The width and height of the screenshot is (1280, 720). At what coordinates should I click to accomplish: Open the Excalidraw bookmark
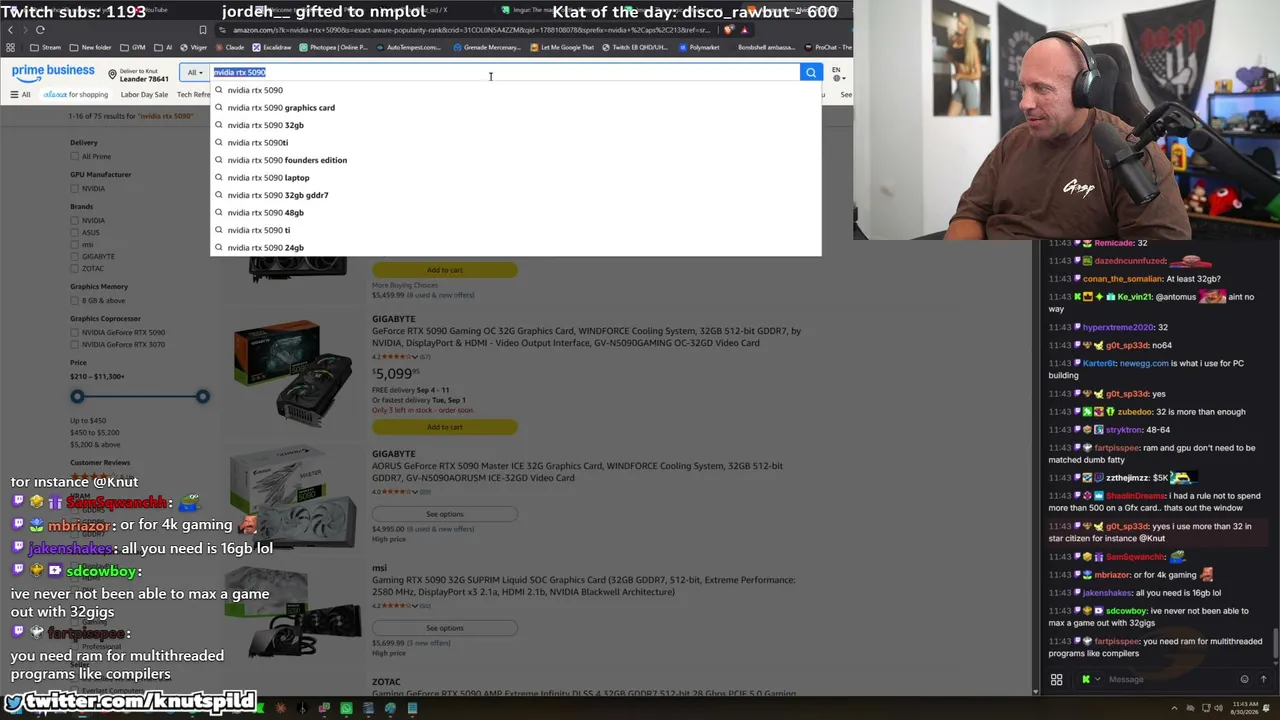click(x=272, y=47)
